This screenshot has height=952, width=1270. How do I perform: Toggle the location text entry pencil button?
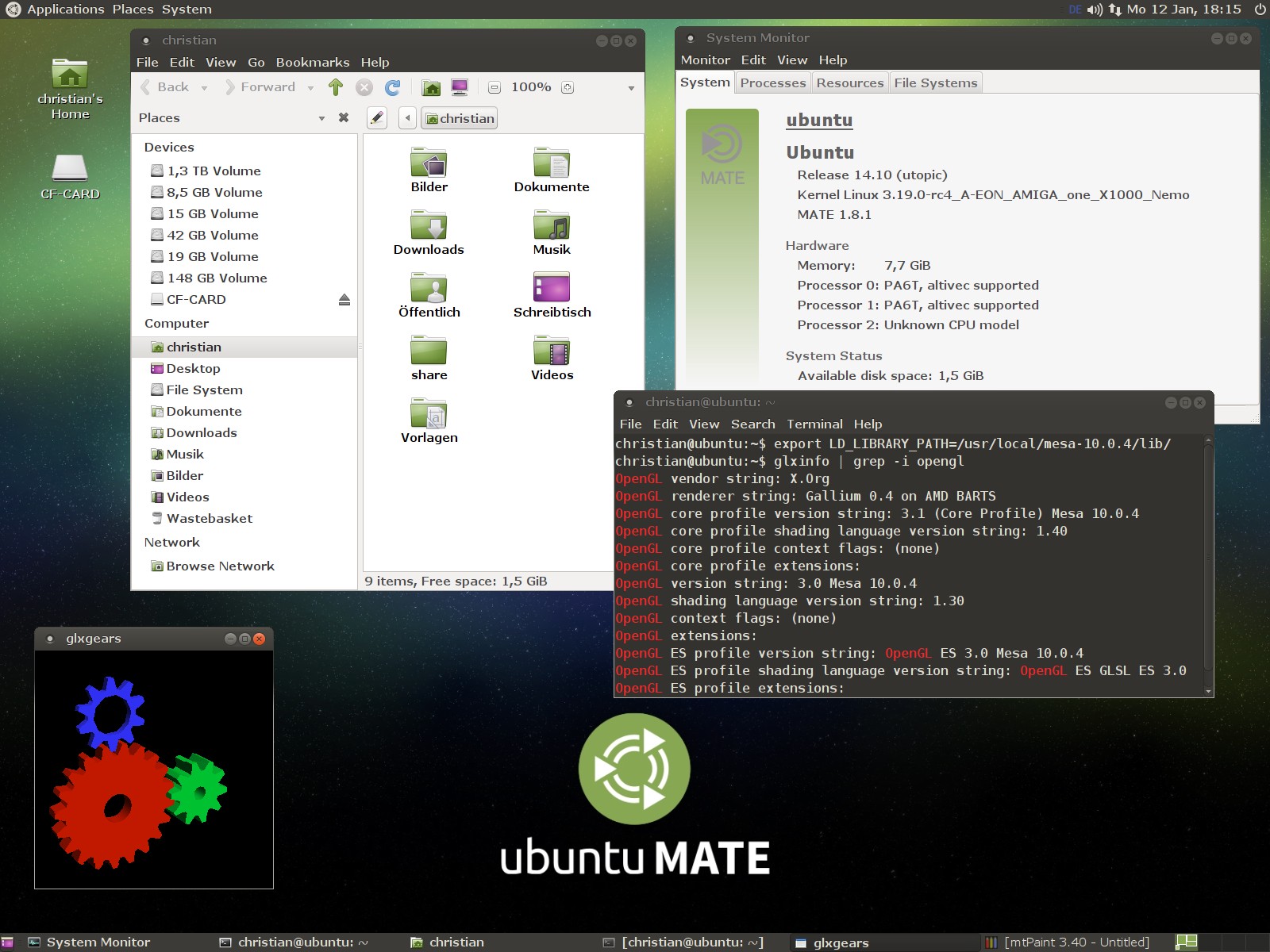click(377, 118)
